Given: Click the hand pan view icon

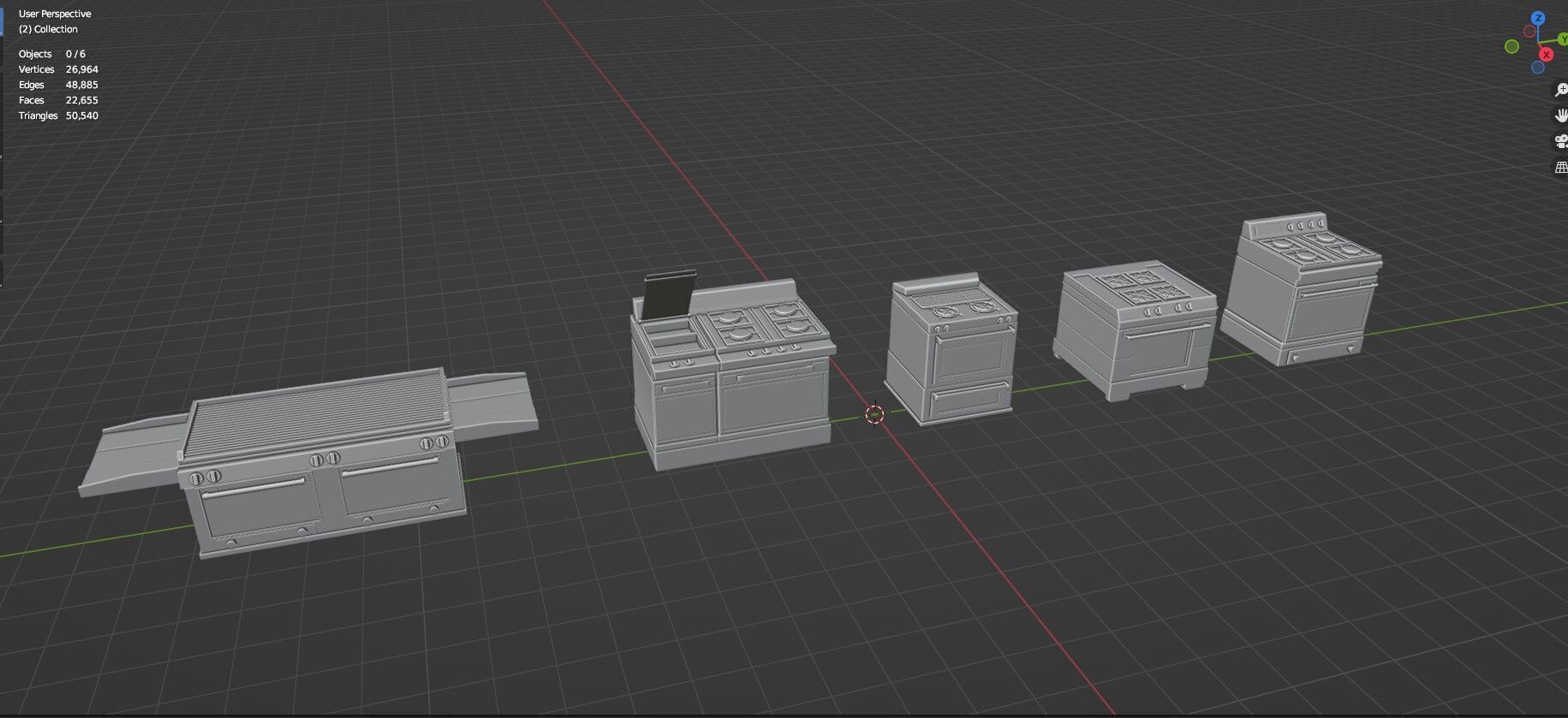Looking at the screenshot, I should click(1561, 116).
